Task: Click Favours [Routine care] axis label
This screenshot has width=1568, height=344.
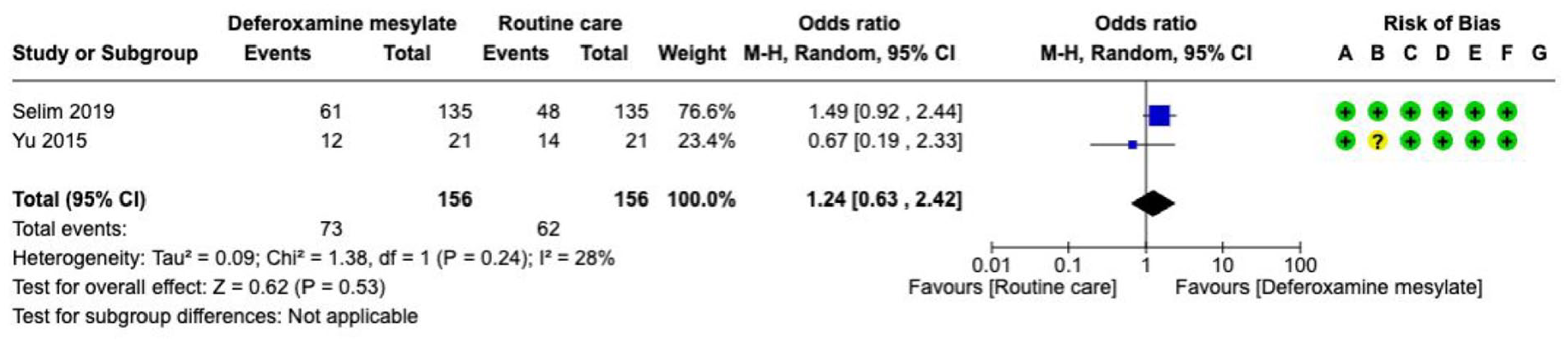Action: (x=1012, y=288)
